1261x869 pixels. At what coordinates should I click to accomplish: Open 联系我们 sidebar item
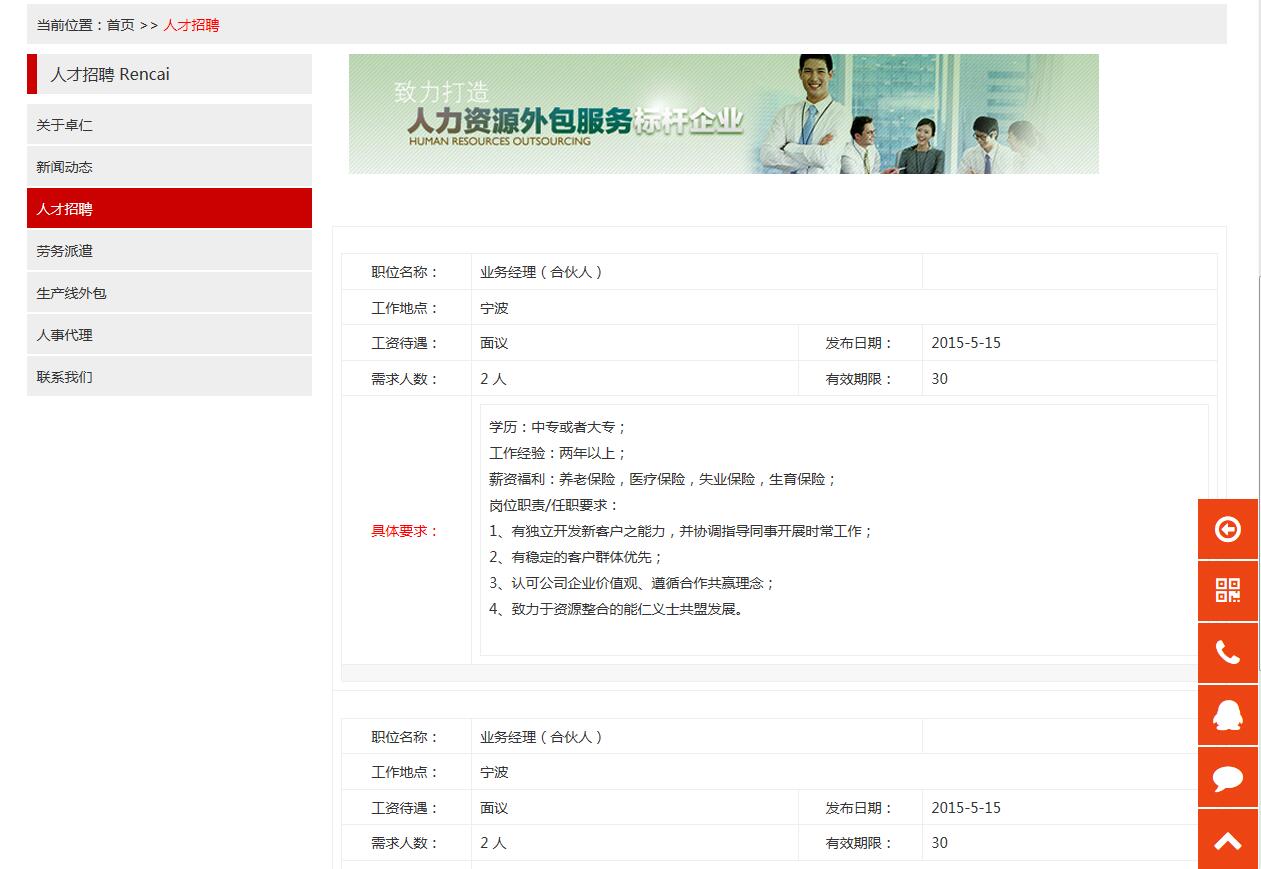coord(169,377)
